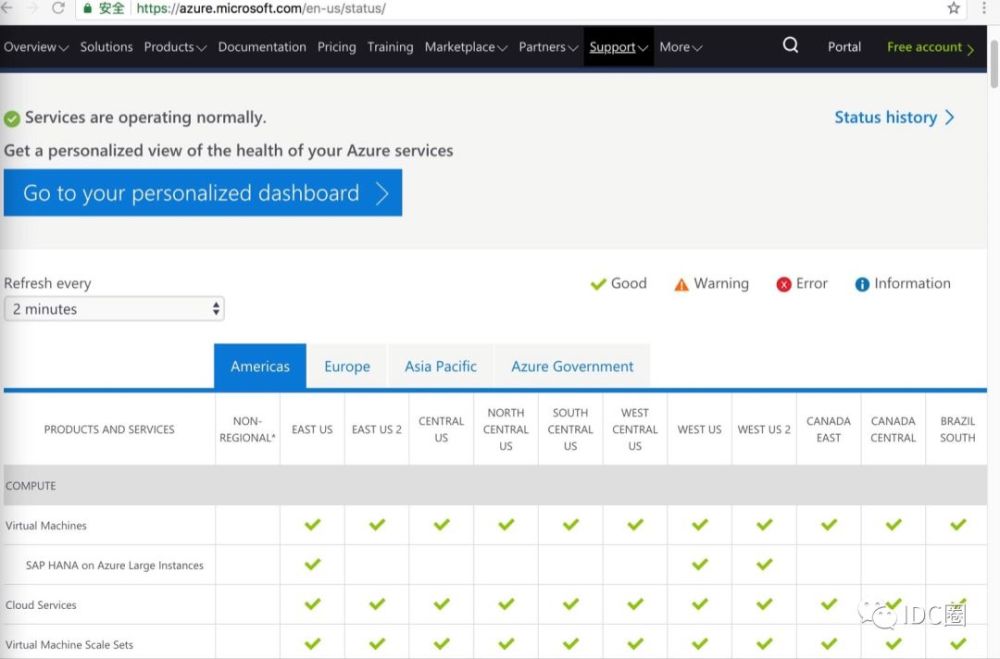The width and height of the screenshot is (1000, 659).
Task: Switch to the Europe tab
Action: point(347,366)
